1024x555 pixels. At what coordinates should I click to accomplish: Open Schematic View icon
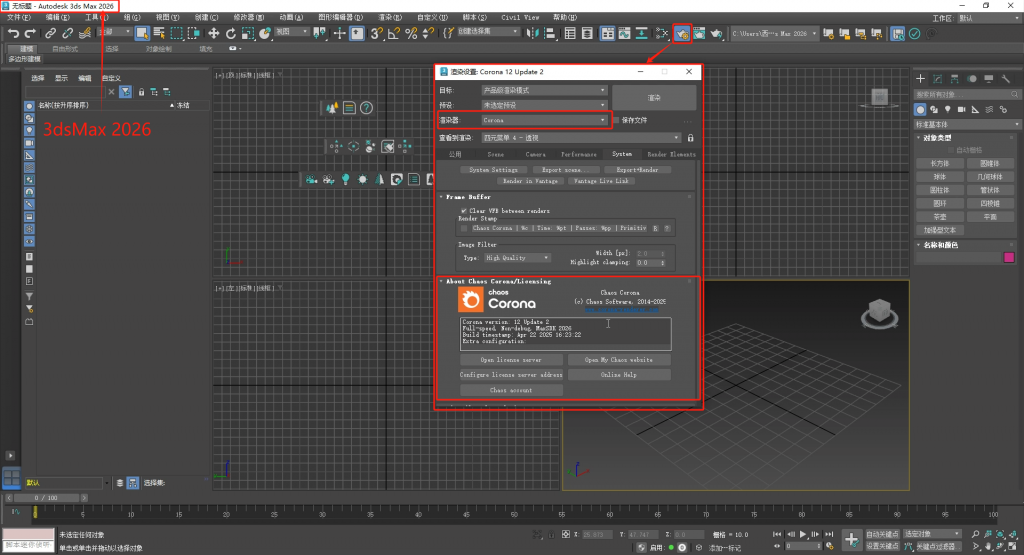click(x=641, y=33)
